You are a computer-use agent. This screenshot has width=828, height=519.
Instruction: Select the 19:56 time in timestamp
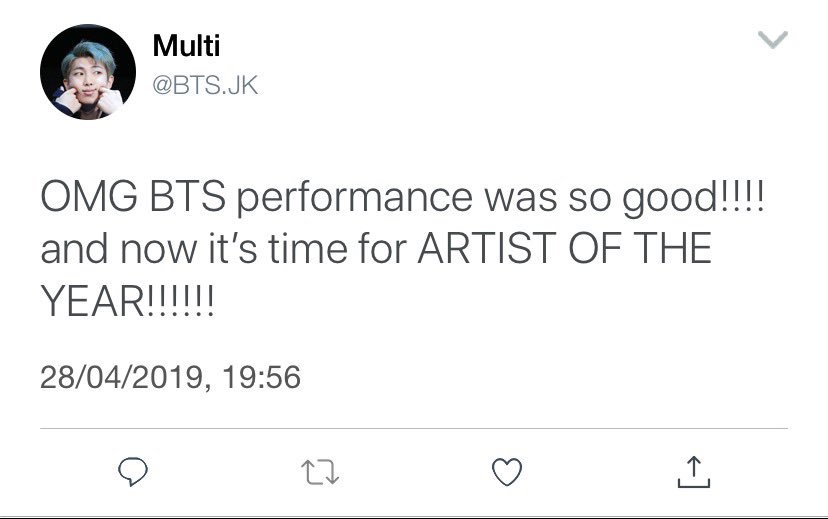point(261,377)
